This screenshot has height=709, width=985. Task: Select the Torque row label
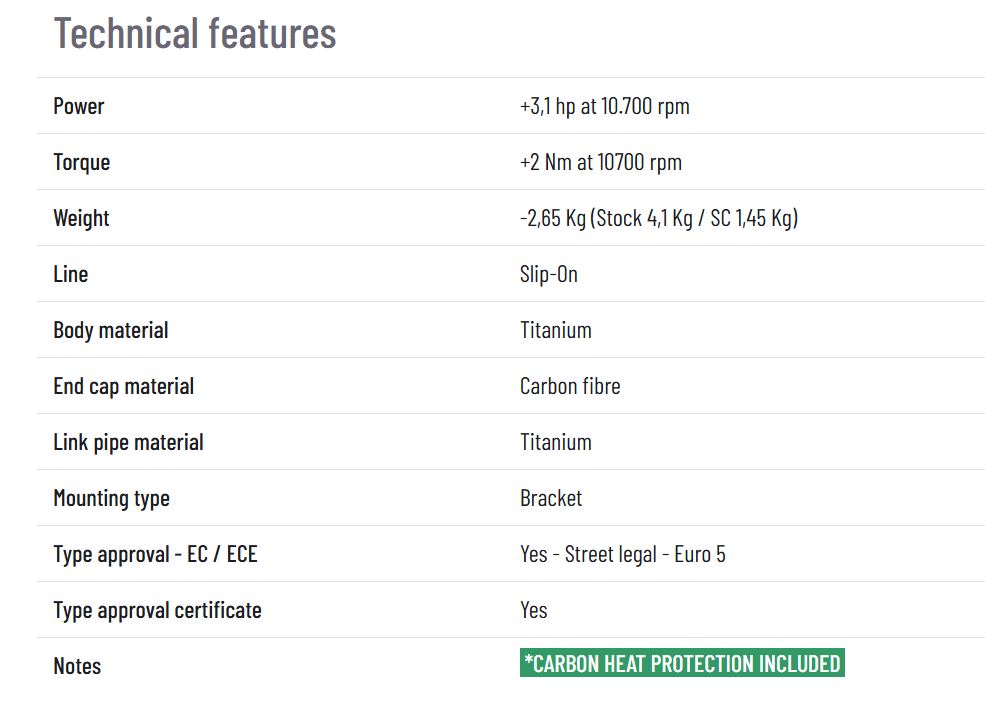pyautogui.click(x=82, y=162)
